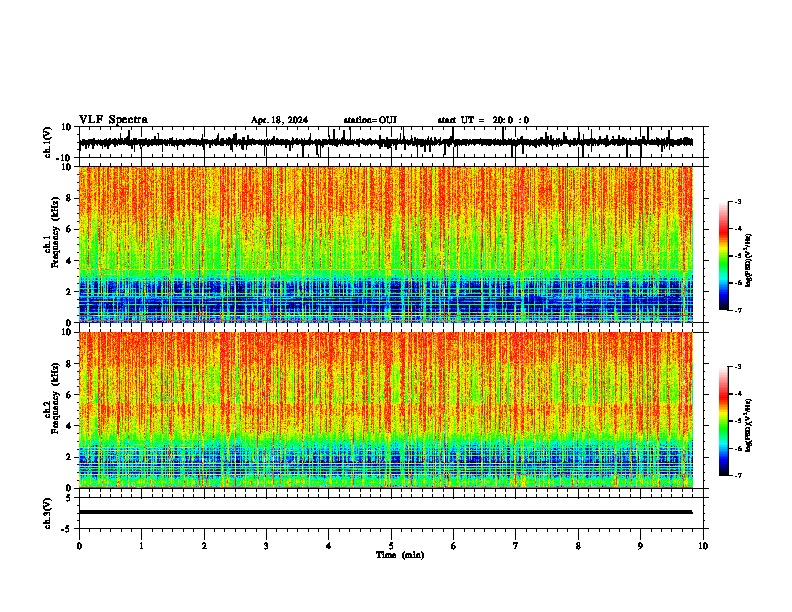Click the "1" time axis tick label
This screenshot has width=792, height=612.
pos(141,546)
